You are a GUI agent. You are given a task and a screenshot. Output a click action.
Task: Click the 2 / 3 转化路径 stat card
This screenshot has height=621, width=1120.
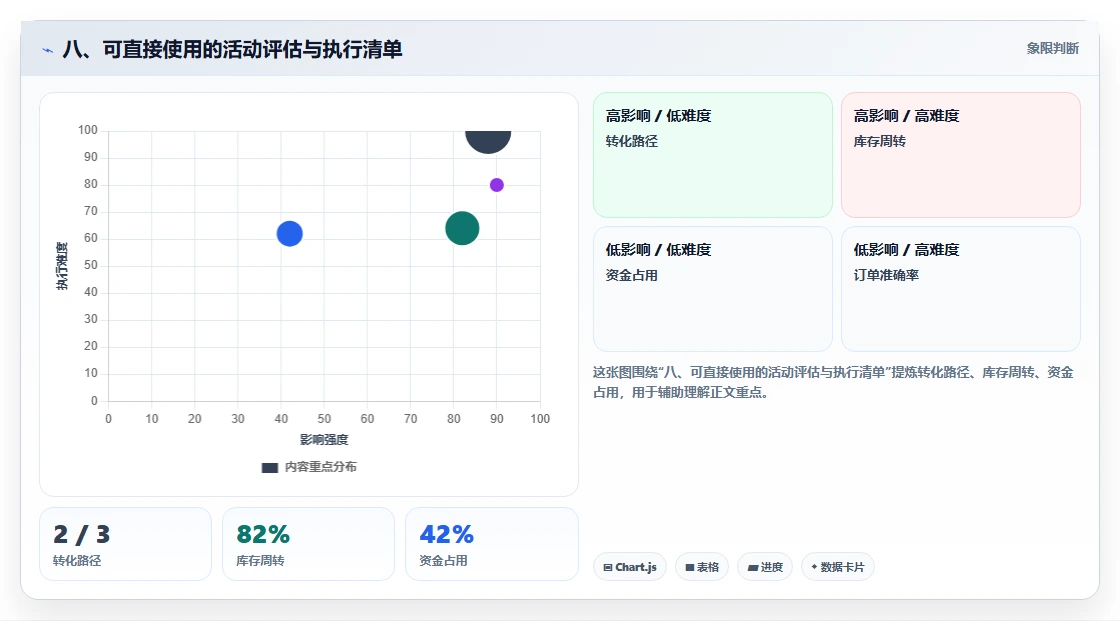click(x=126, y=544)
